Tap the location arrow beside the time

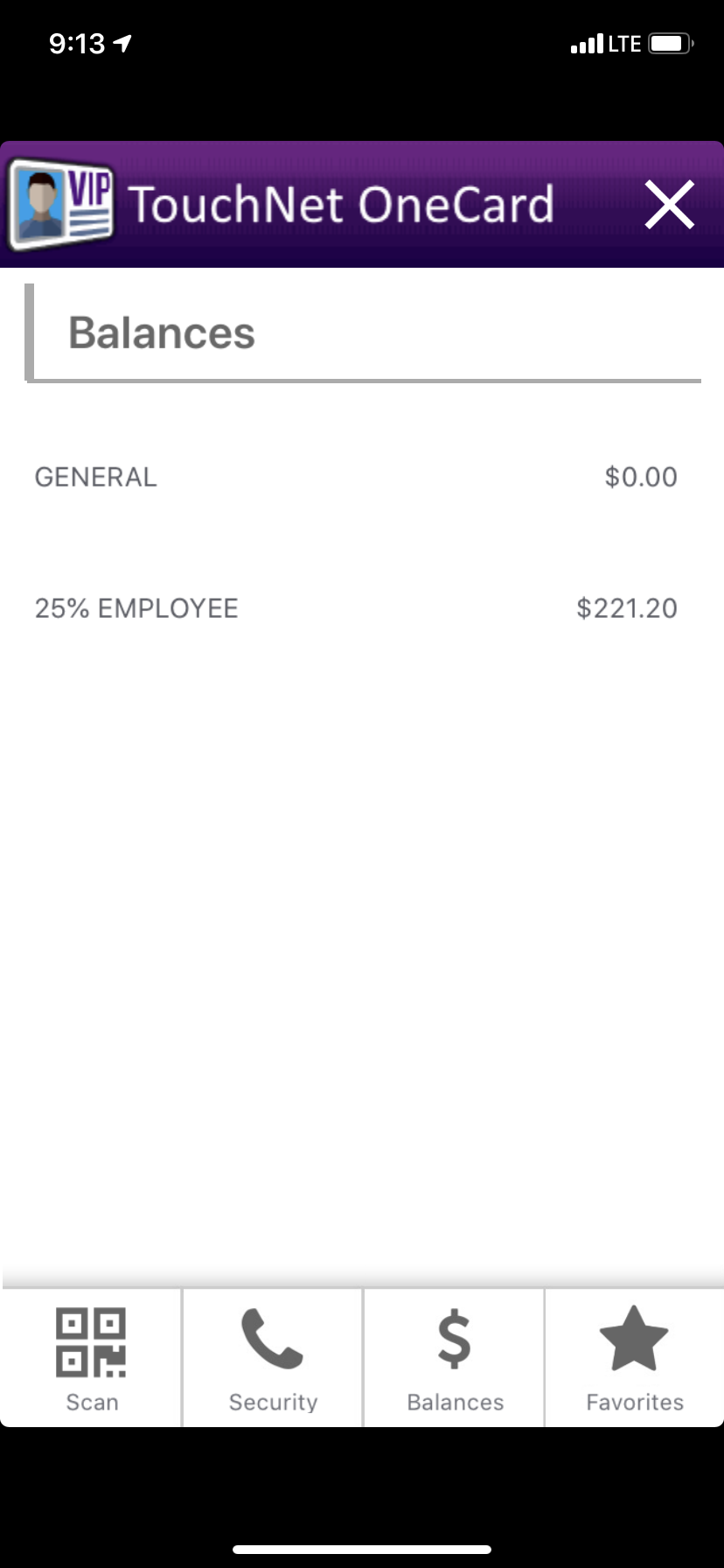point(123,43)
